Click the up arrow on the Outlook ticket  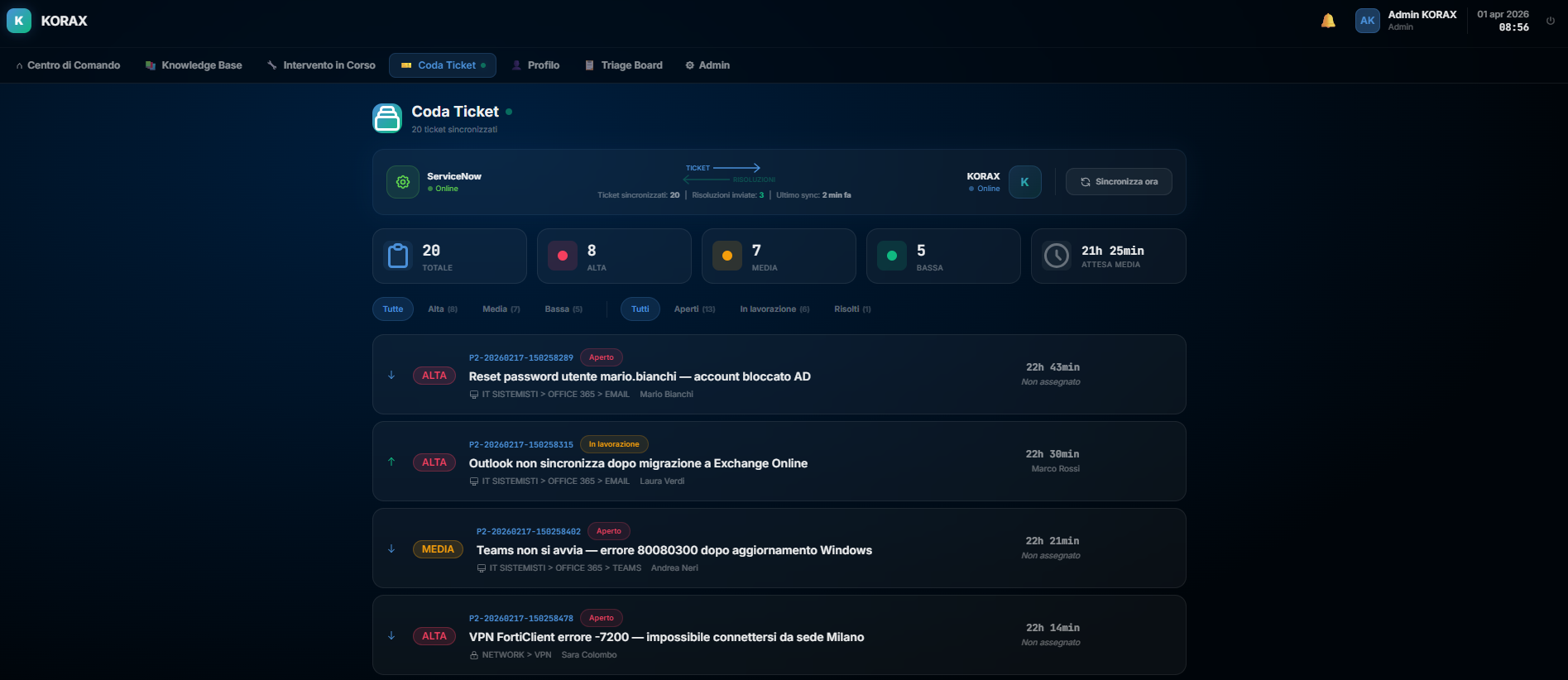point(391,462)
